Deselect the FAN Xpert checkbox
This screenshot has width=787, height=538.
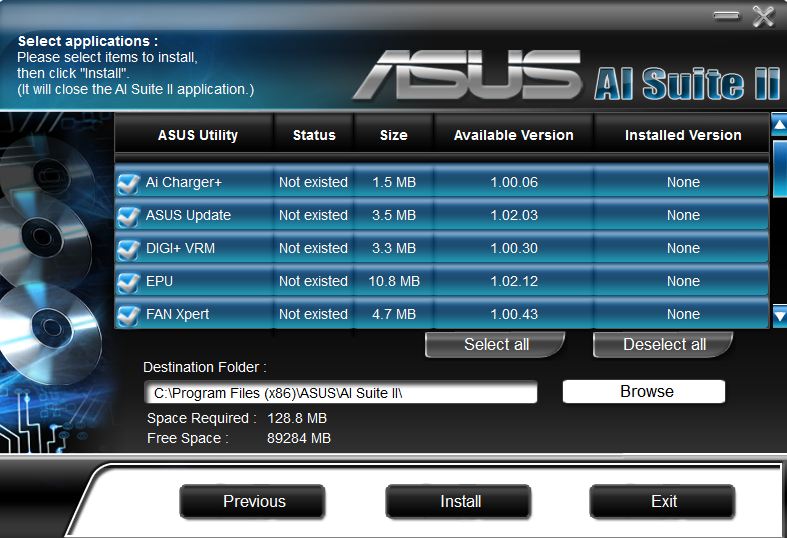(128, 315)
